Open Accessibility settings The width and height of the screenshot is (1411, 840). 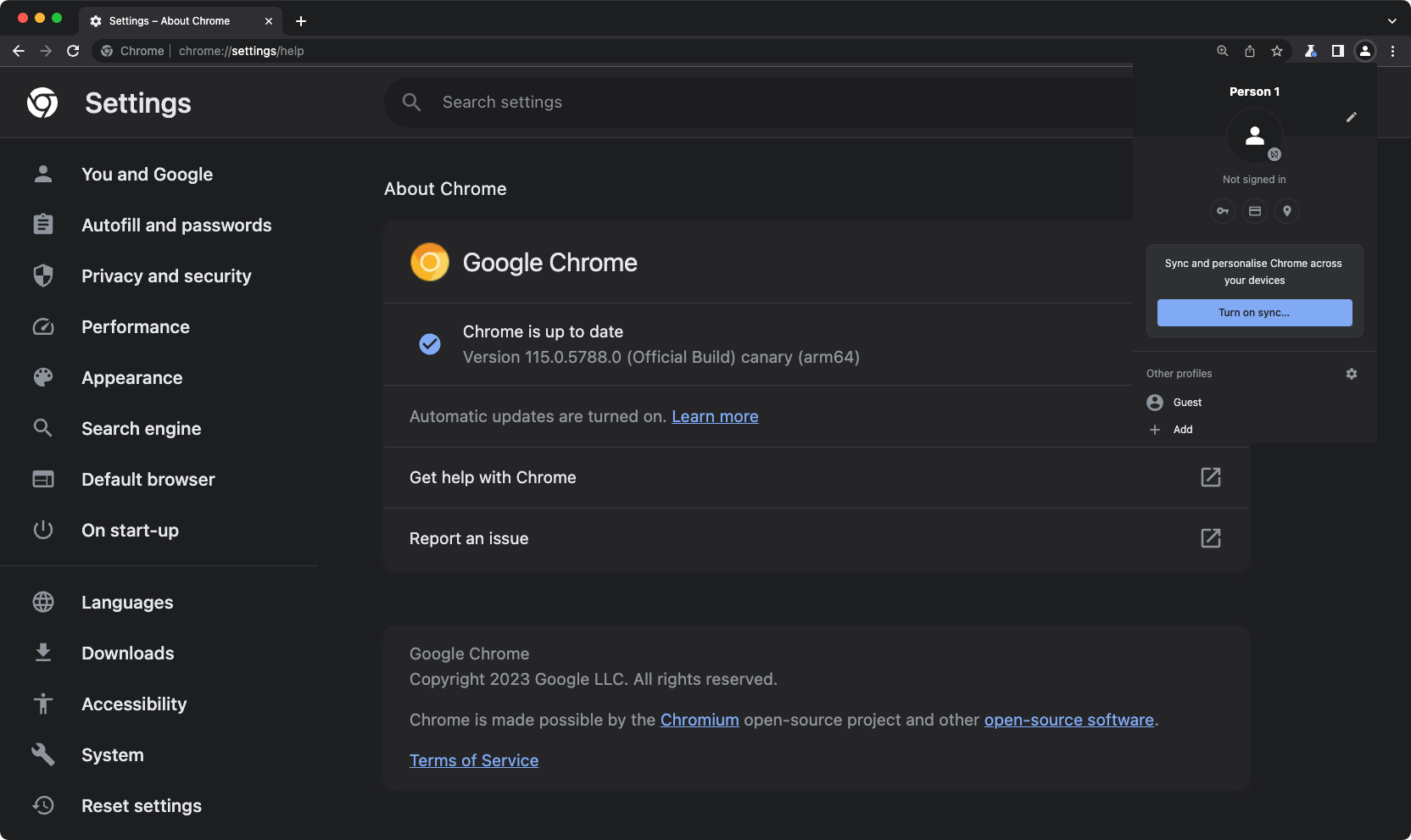(x=134, y=704)
